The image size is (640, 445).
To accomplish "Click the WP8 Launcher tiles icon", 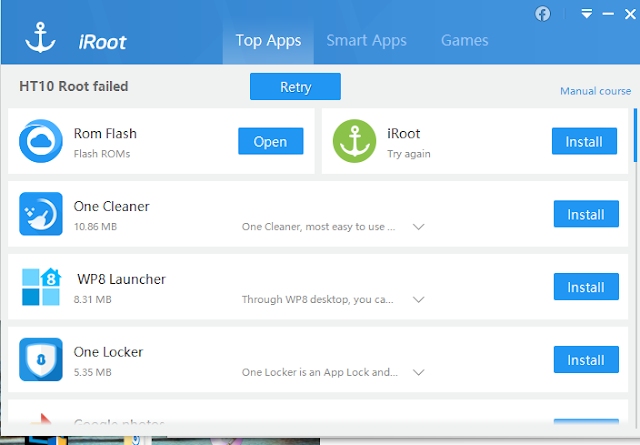I will click(41, 287).
